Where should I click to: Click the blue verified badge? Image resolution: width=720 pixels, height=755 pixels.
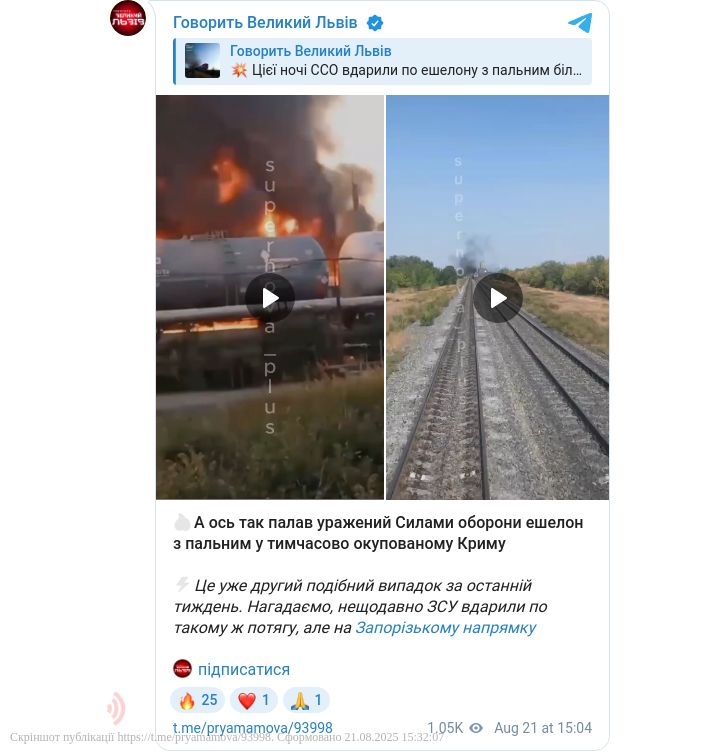pos(375,23)
